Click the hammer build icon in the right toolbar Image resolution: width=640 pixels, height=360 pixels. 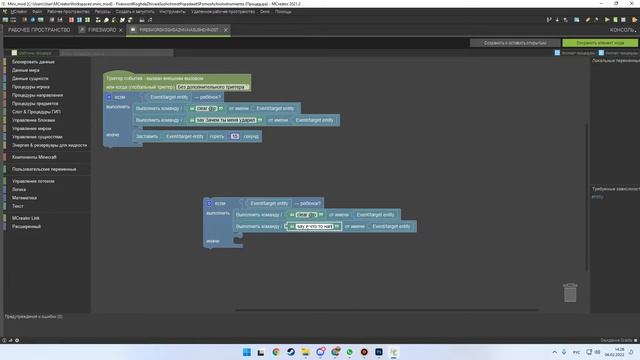coord(596,20)
